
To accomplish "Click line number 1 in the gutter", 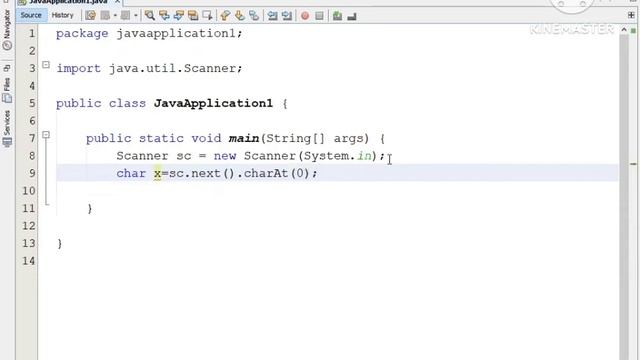I will [x=32, y=33].
